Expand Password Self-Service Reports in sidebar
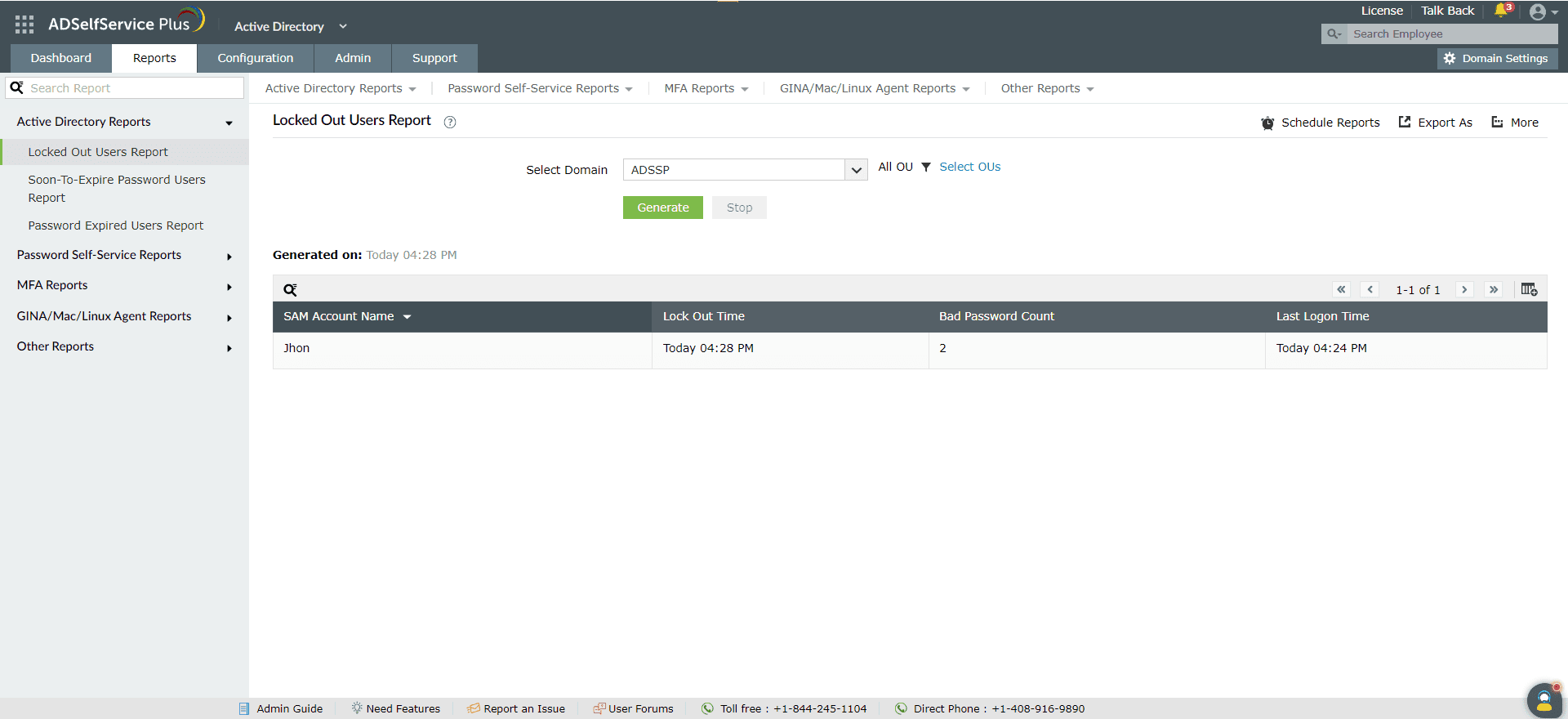Screen dimensions: 1568x719 pyautogui.click(x=124, y=255)
